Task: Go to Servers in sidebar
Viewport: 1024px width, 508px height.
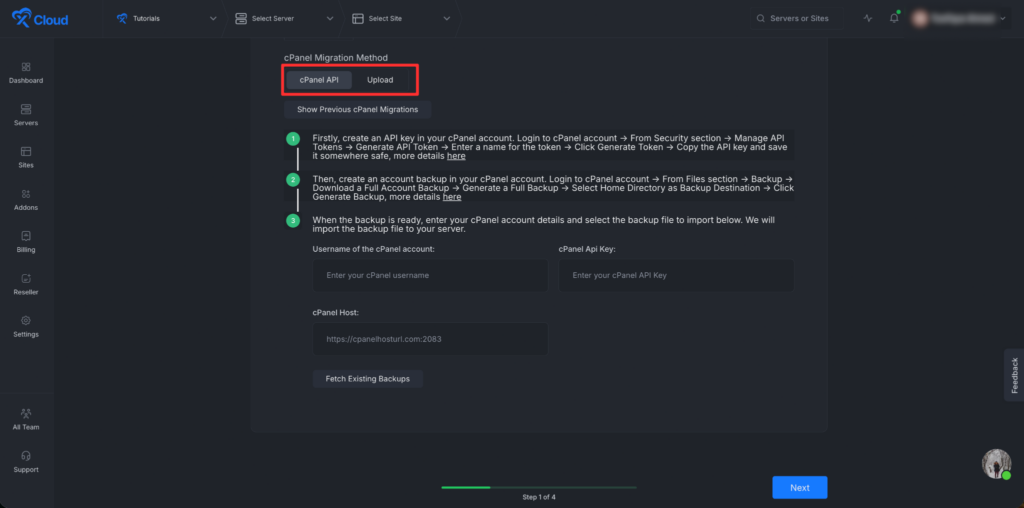Action: click(26, 109)
